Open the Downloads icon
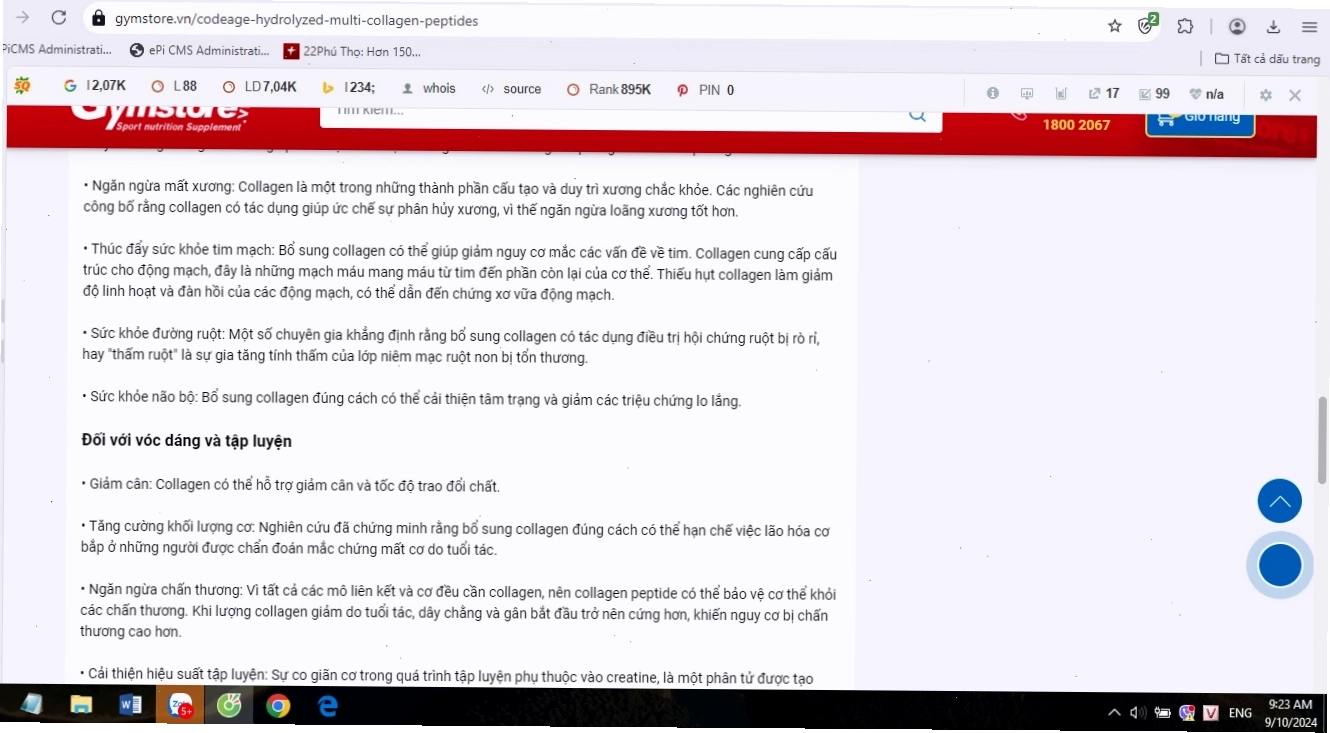The height and width of the screenshot is (733, 1330). pos(1273,26)
